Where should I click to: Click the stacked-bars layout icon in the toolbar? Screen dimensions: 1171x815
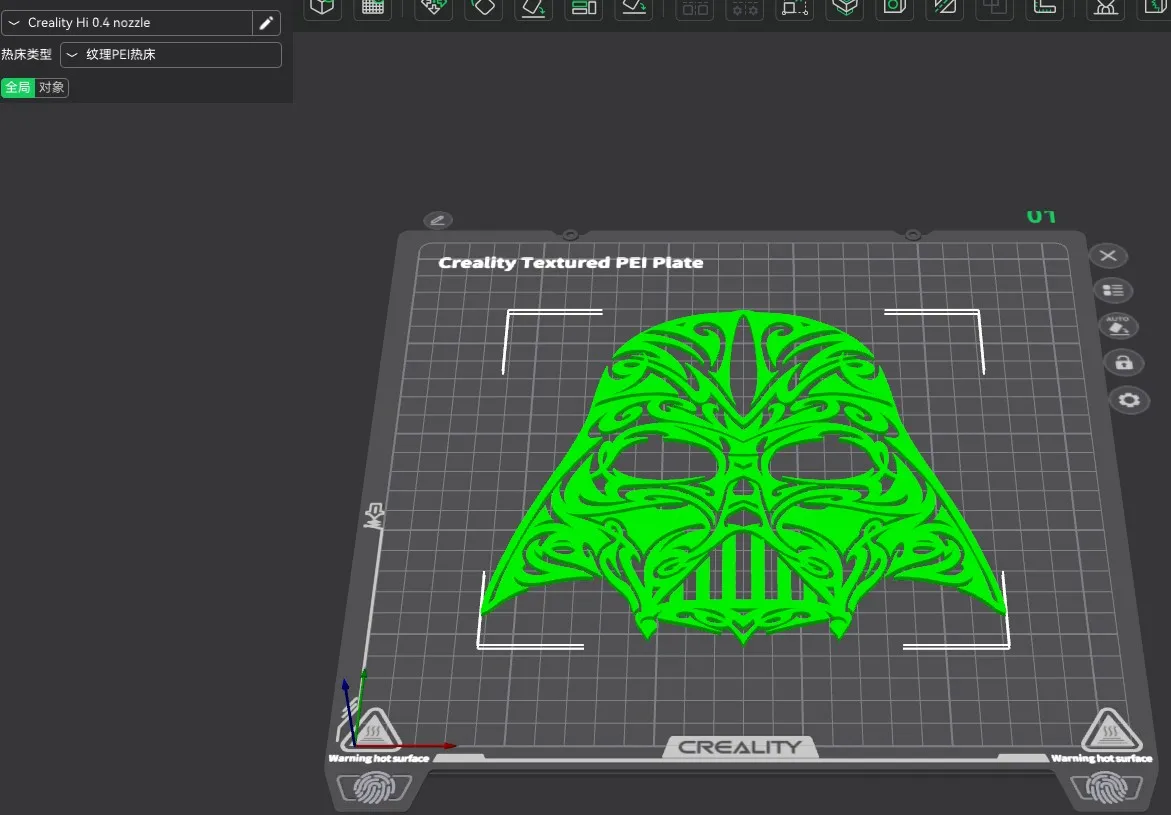583,8
